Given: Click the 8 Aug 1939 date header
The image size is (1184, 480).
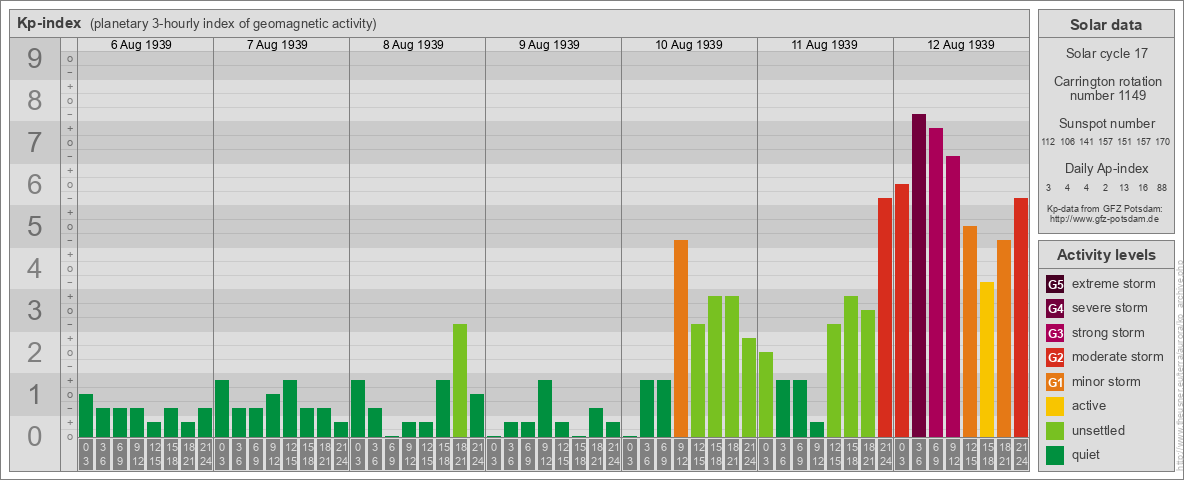Looking at the screenshot, I should coord(413,45).
